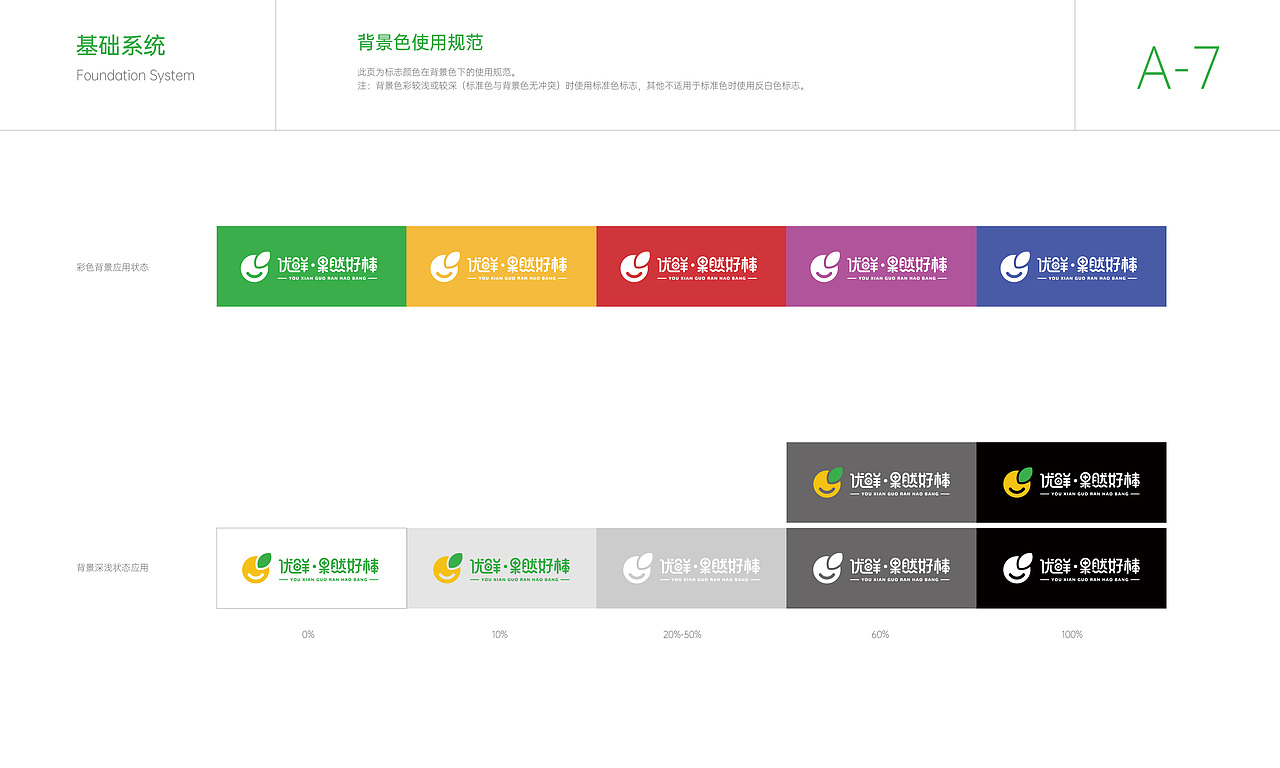Click the color logo on black panel
Image resolution: width=1280 pixels, height=768 pixels.
point(1071,482)
